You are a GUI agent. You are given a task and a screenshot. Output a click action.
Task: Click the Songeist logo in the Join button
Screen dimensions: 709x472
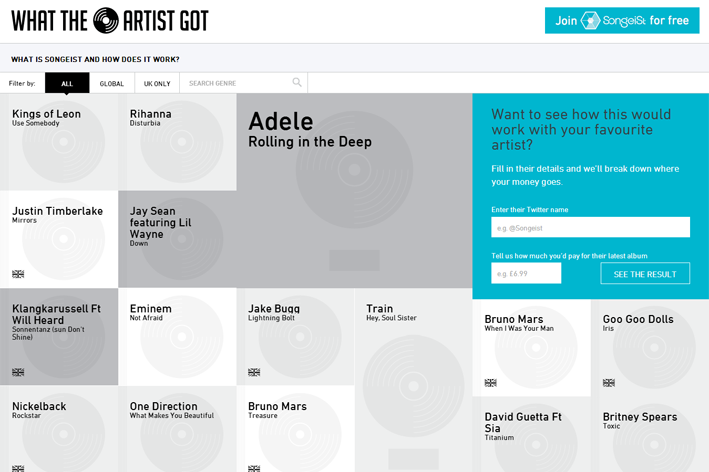(x=590, y=21)
